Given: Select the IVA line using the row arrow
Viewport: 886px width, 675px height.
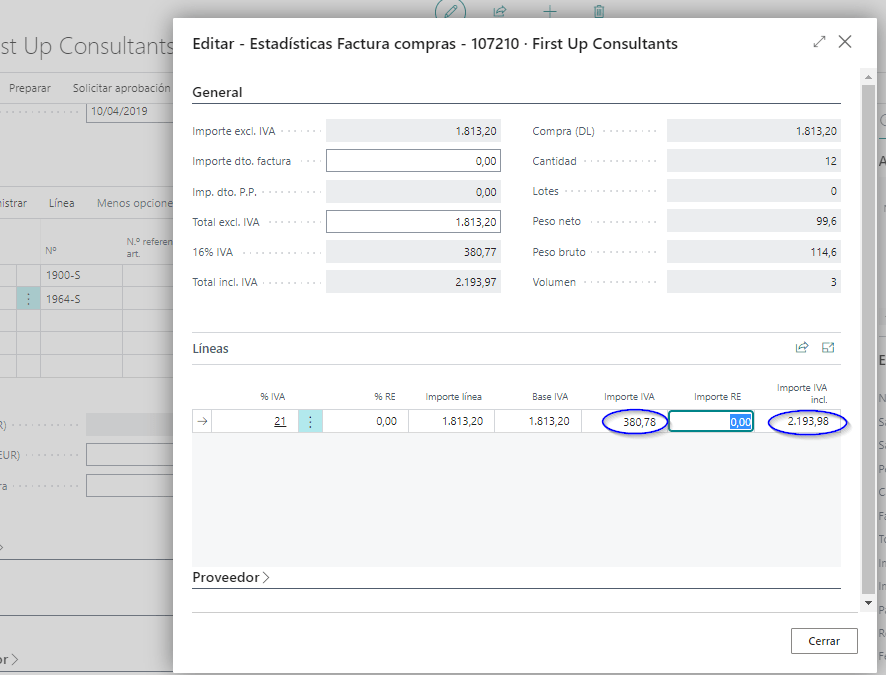Looking at the screenshot, I should tap(202, 421).
